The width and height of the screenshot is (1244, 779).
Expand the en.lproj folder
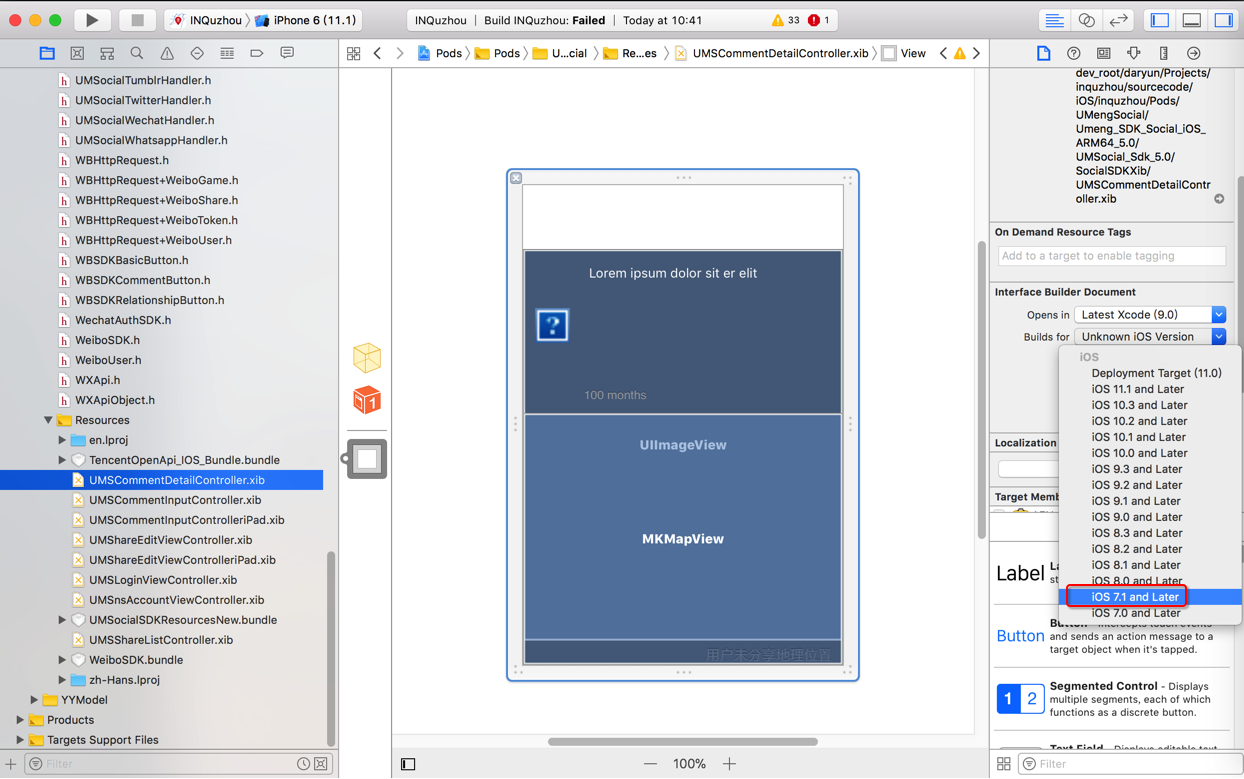pyautogui.click(x=62, y=440)
